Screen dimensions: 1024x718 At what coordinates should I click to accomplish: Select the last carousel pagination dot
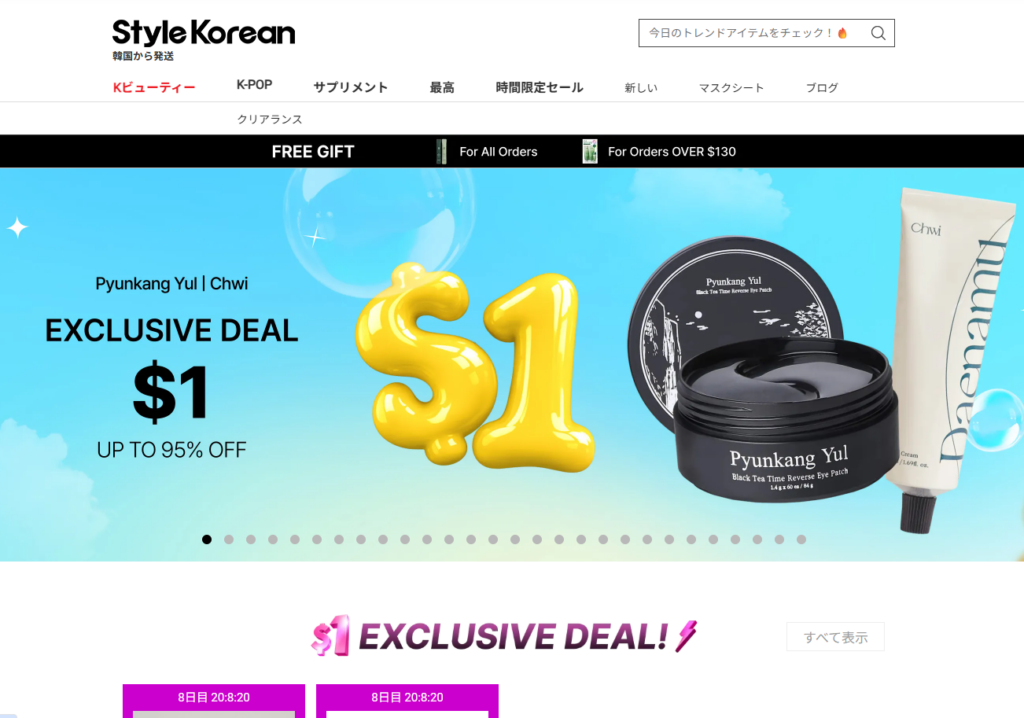point(801,539)
